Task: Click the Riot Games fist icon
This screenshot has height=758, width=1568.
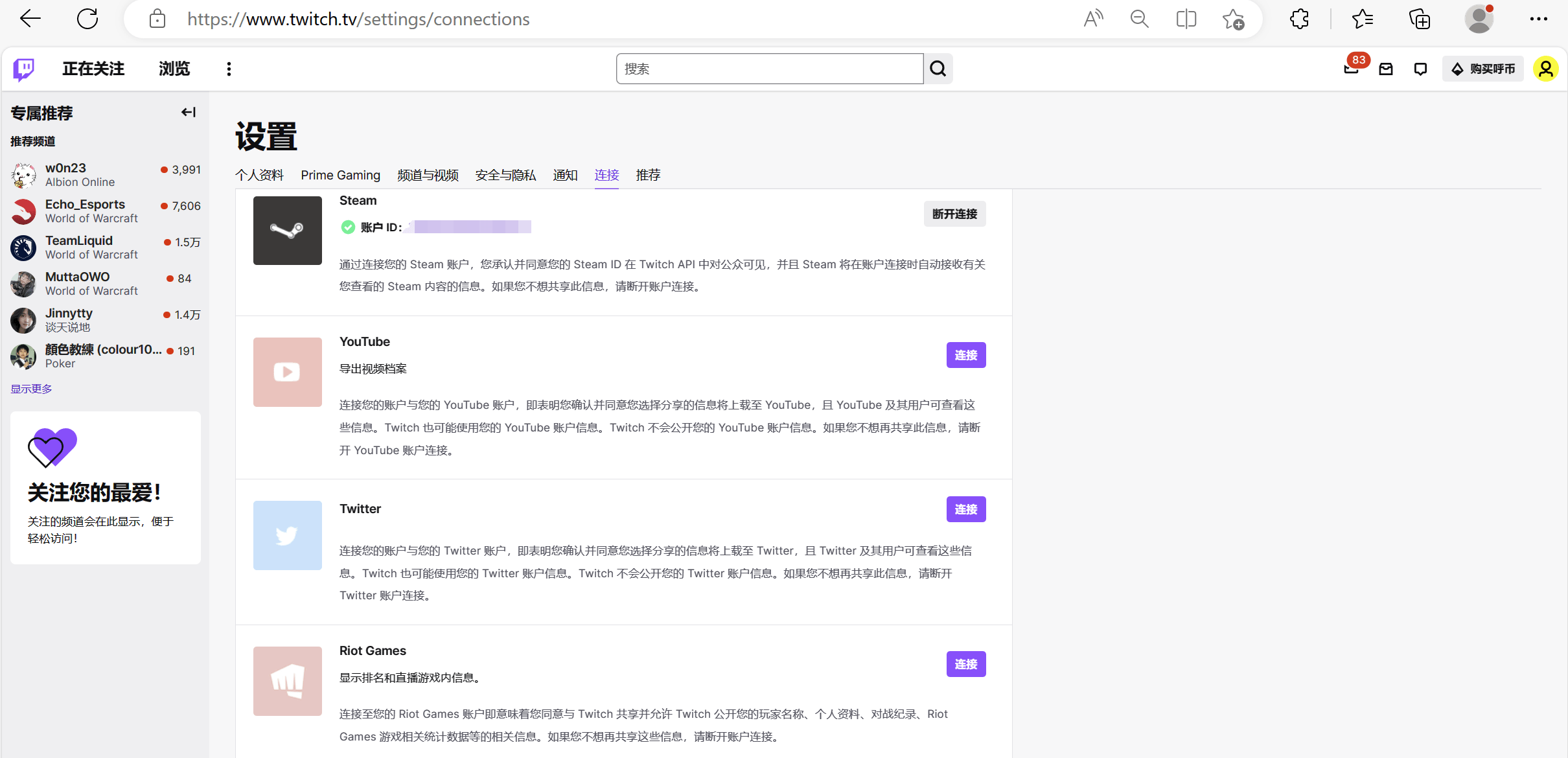Action: (287, 681)
